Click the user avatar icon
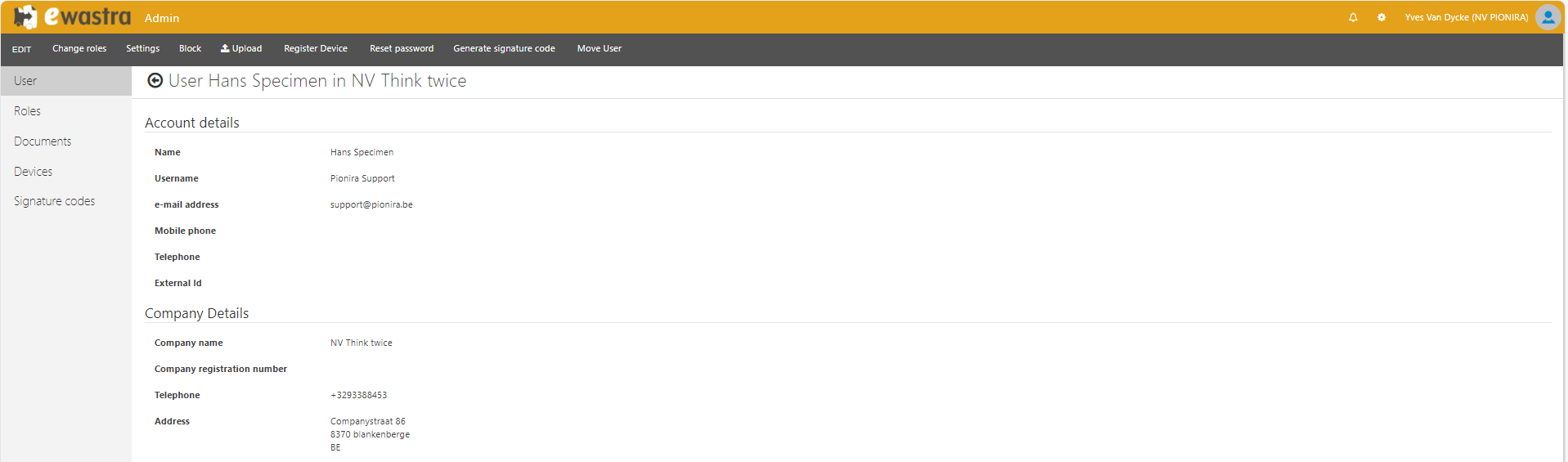This screenshot has height=462, width=1568. [x=1548, y=17]
